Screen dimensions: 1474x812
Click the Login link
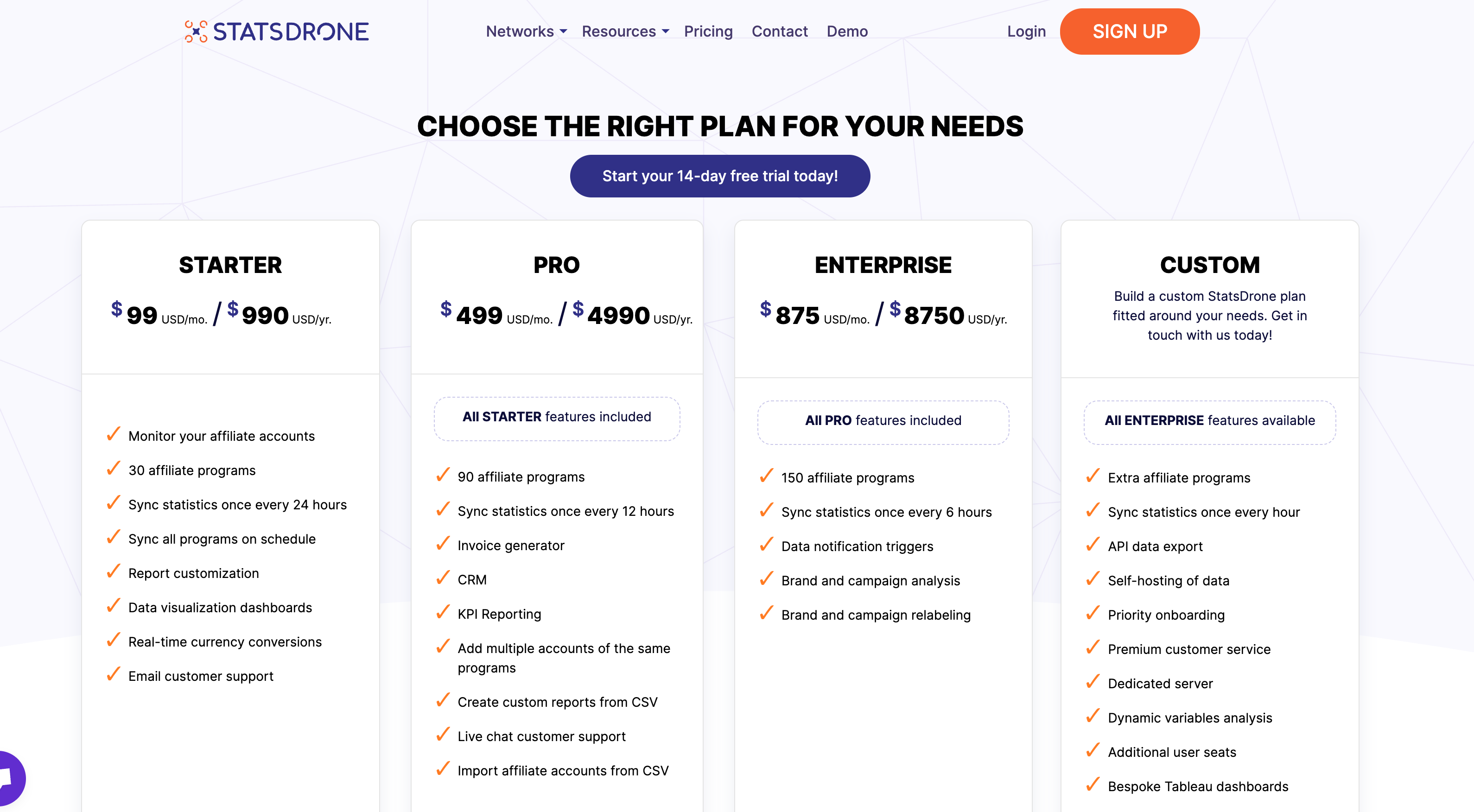[x=1026, y=32]
